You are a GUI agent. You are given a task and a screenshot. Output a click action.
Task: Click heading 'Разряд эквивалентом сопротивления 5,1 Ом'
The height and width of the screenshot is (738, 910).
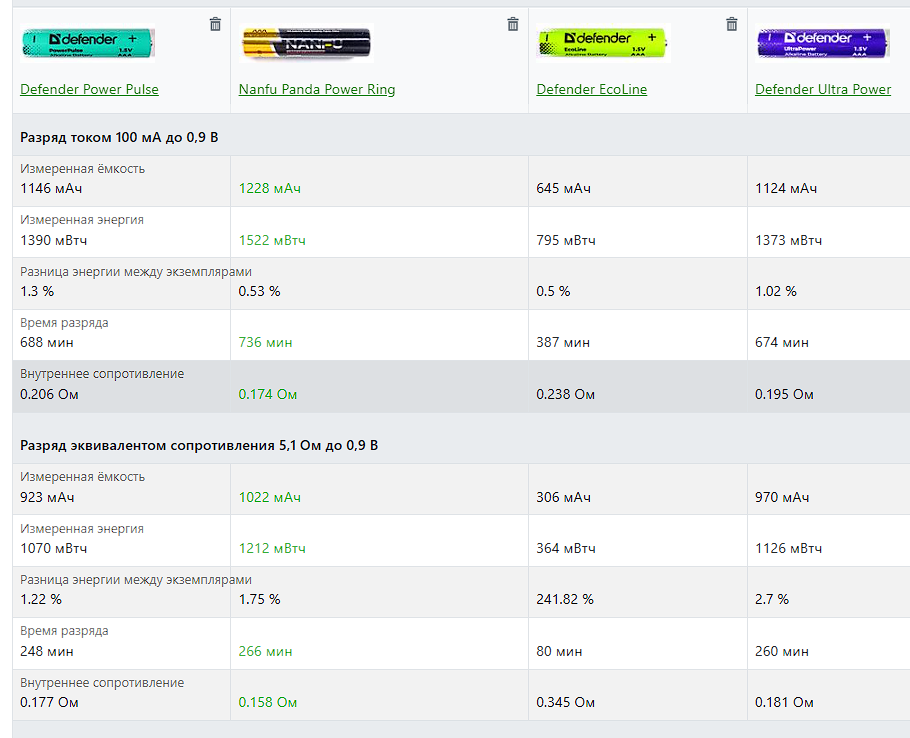click(x=199, y=446)
